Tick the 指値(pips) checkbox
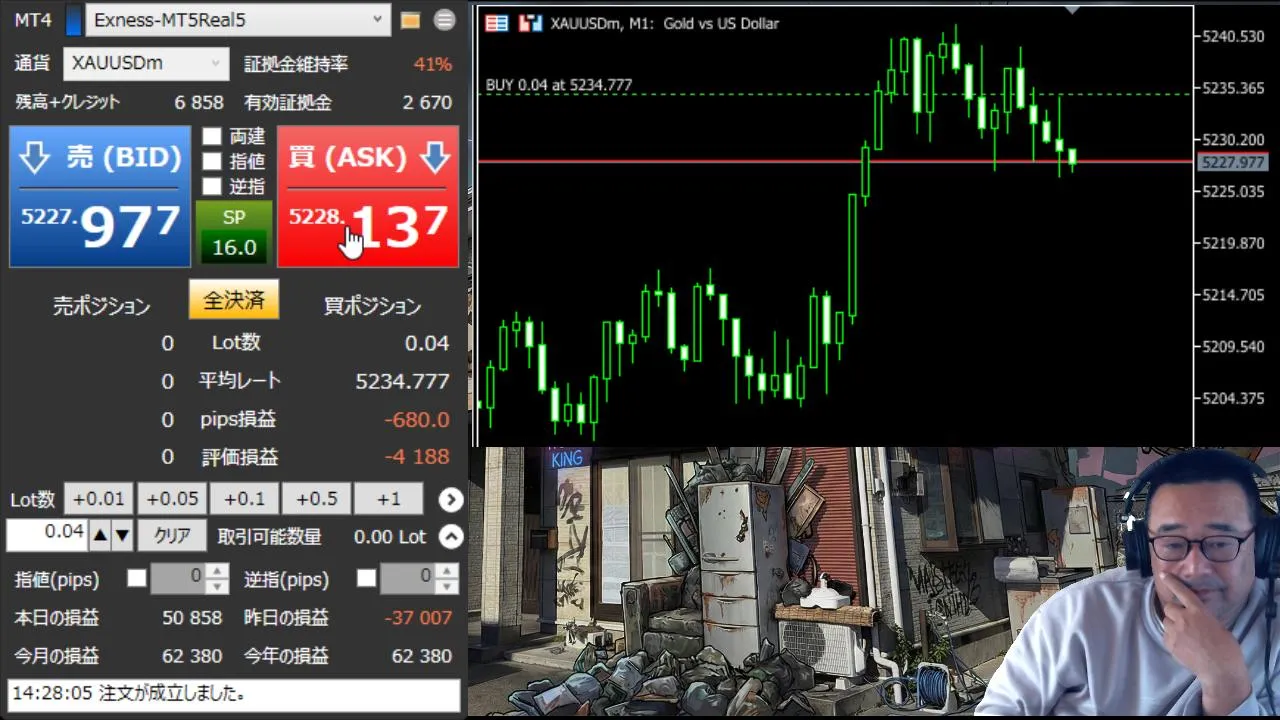Screen dimensions: 1280x720 [x=137, y=578]
